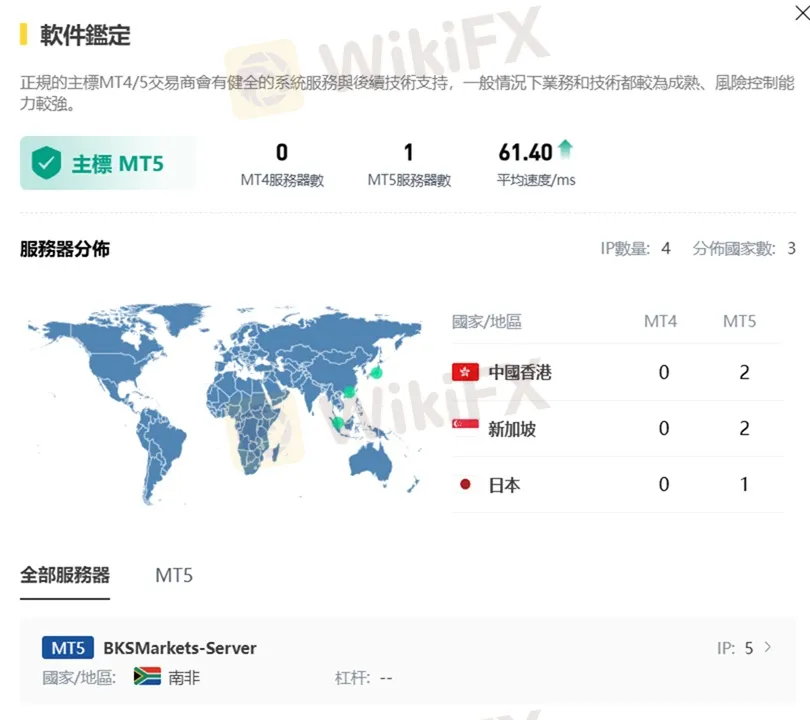Click the IP數量 value 4

coord(665,248)
